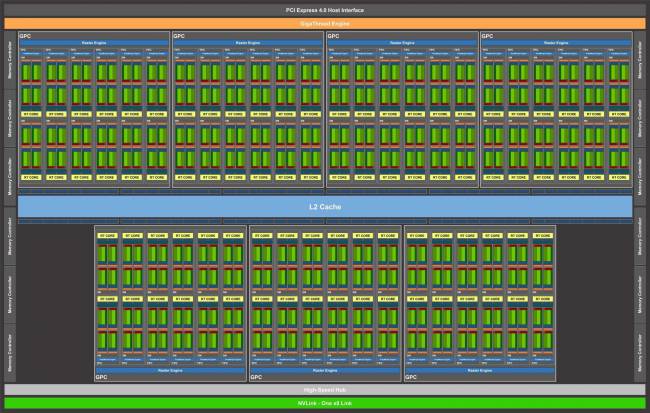Select Raster Engine bar in the third top GPC

[x=402, y=43]
